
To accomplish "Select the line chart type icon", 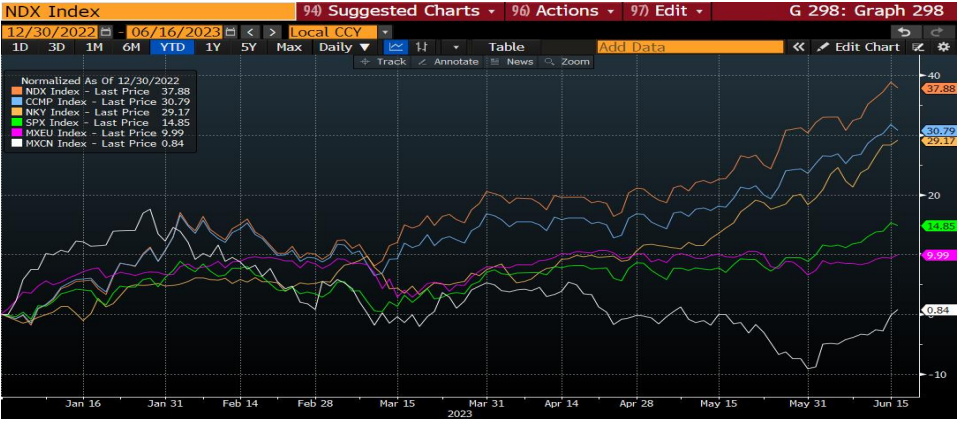I will click(397, 47).
